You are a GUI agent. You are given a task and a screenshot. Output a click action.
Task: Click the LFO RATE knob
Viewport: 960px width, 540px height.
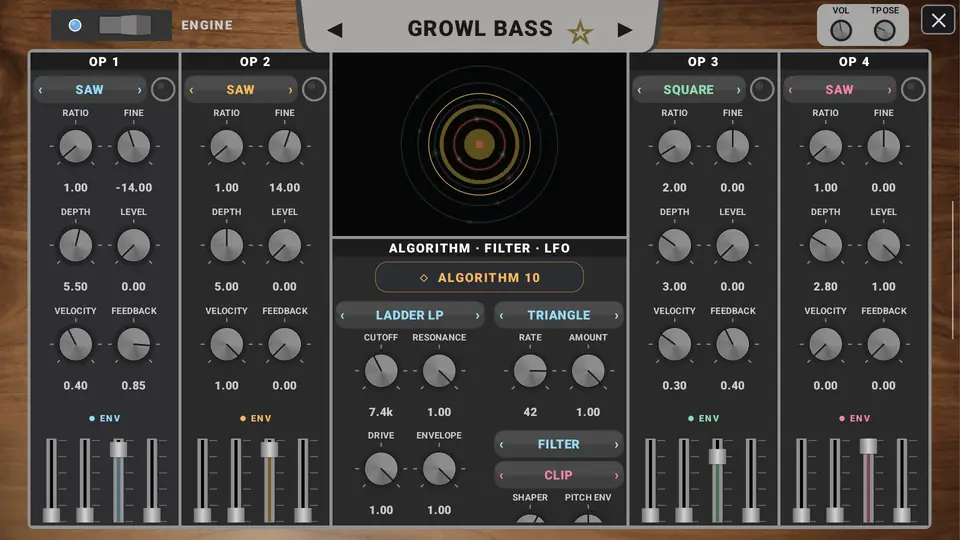coord(530,370)
